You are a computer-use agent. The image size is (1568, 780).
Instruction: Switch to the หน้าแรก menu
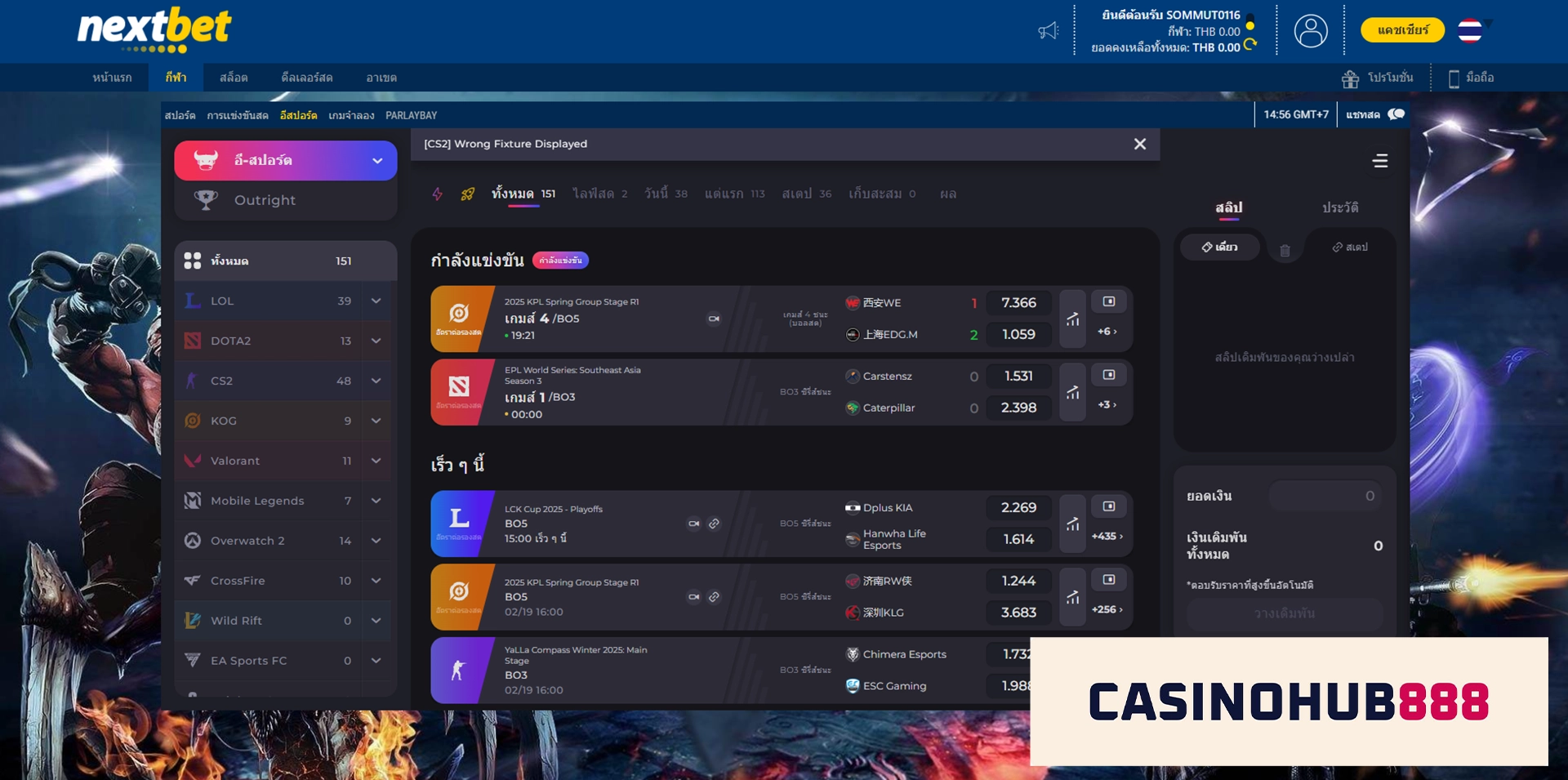(112, 78)
